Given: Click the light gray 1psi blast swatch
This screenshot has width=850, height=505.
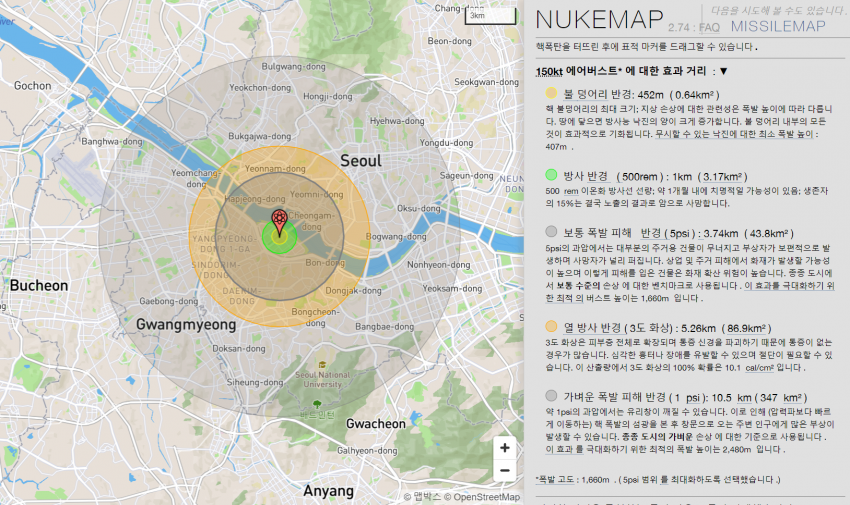Looking at the screenshot, I should click(551, 396).
